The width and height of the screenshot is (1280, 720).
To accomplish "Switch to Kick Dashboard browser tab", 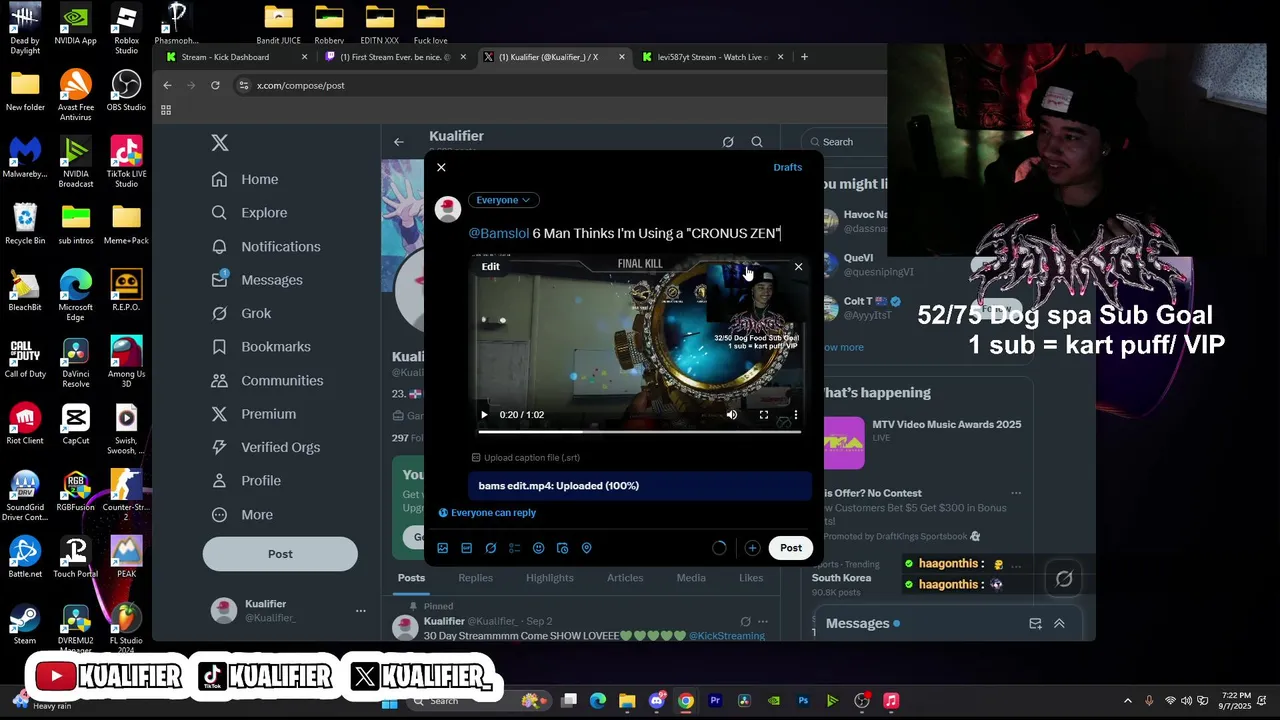I will click(236, 57).
